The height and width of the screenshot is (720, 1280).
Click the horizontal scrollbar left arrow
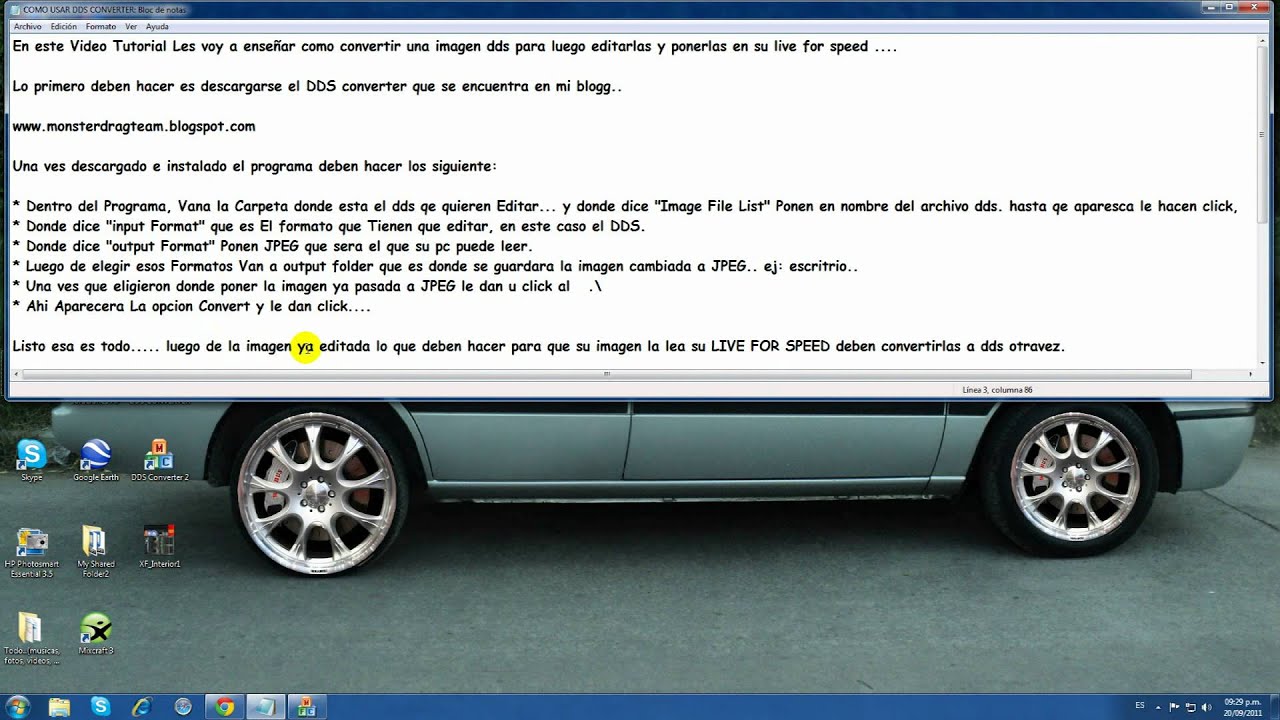tap(15, 374)
